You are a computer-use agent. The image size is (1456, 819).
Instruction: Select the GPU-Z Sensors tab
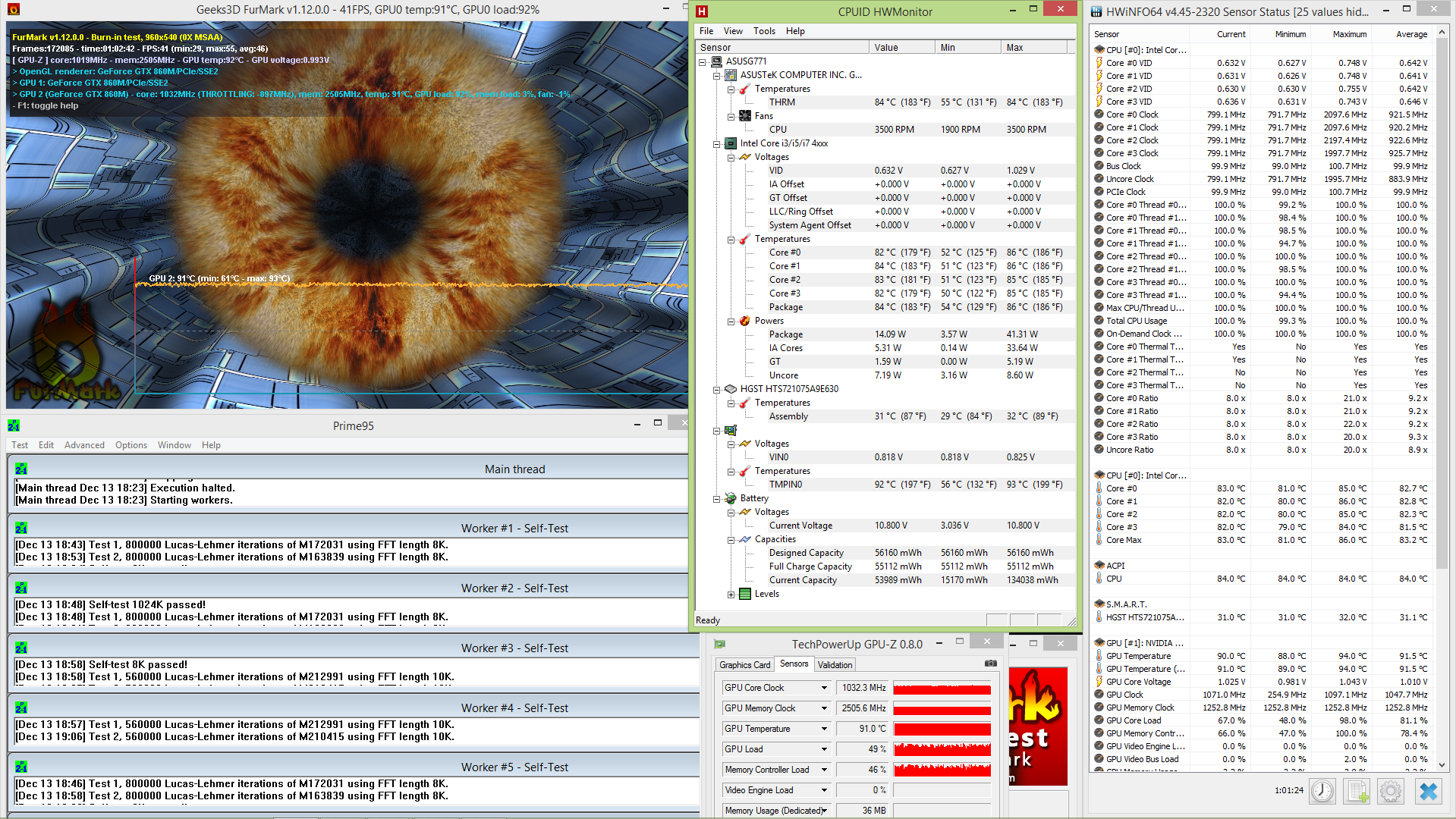coord(794,664)
